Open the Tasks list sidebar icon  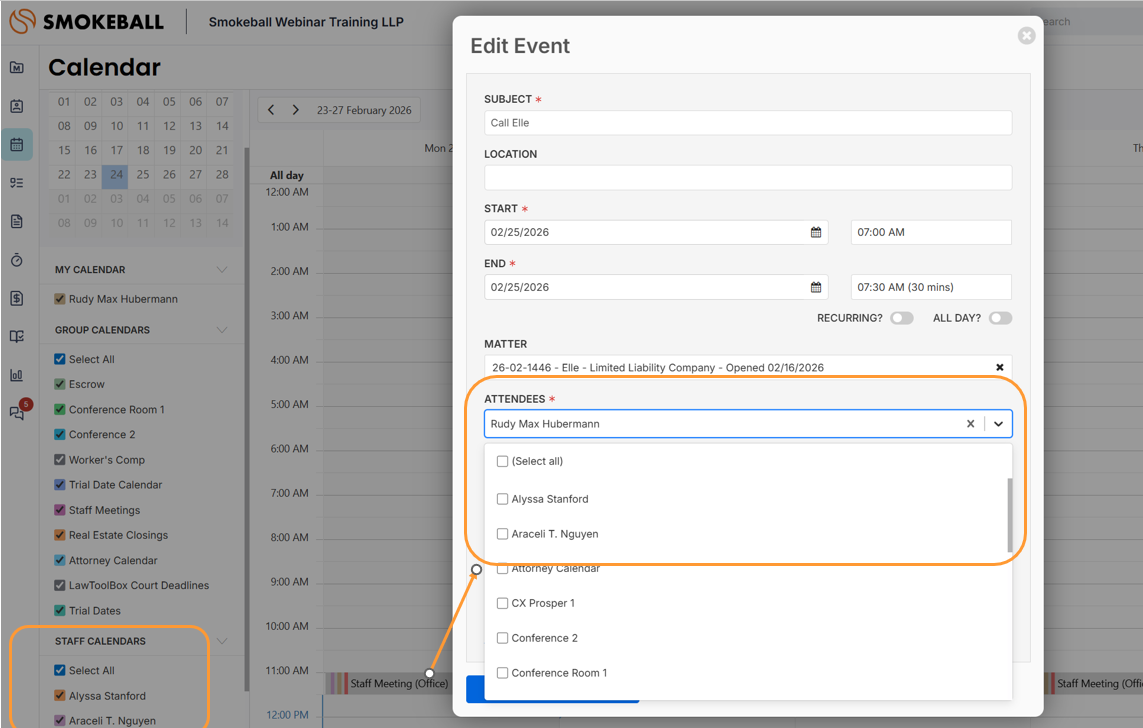pos(17,183)
